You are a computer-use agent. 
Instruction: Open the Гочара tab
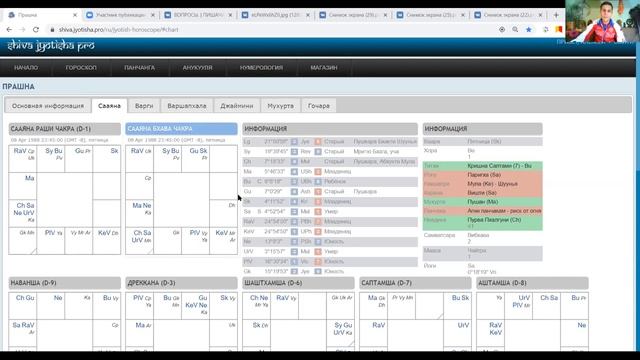pos(319,106)
